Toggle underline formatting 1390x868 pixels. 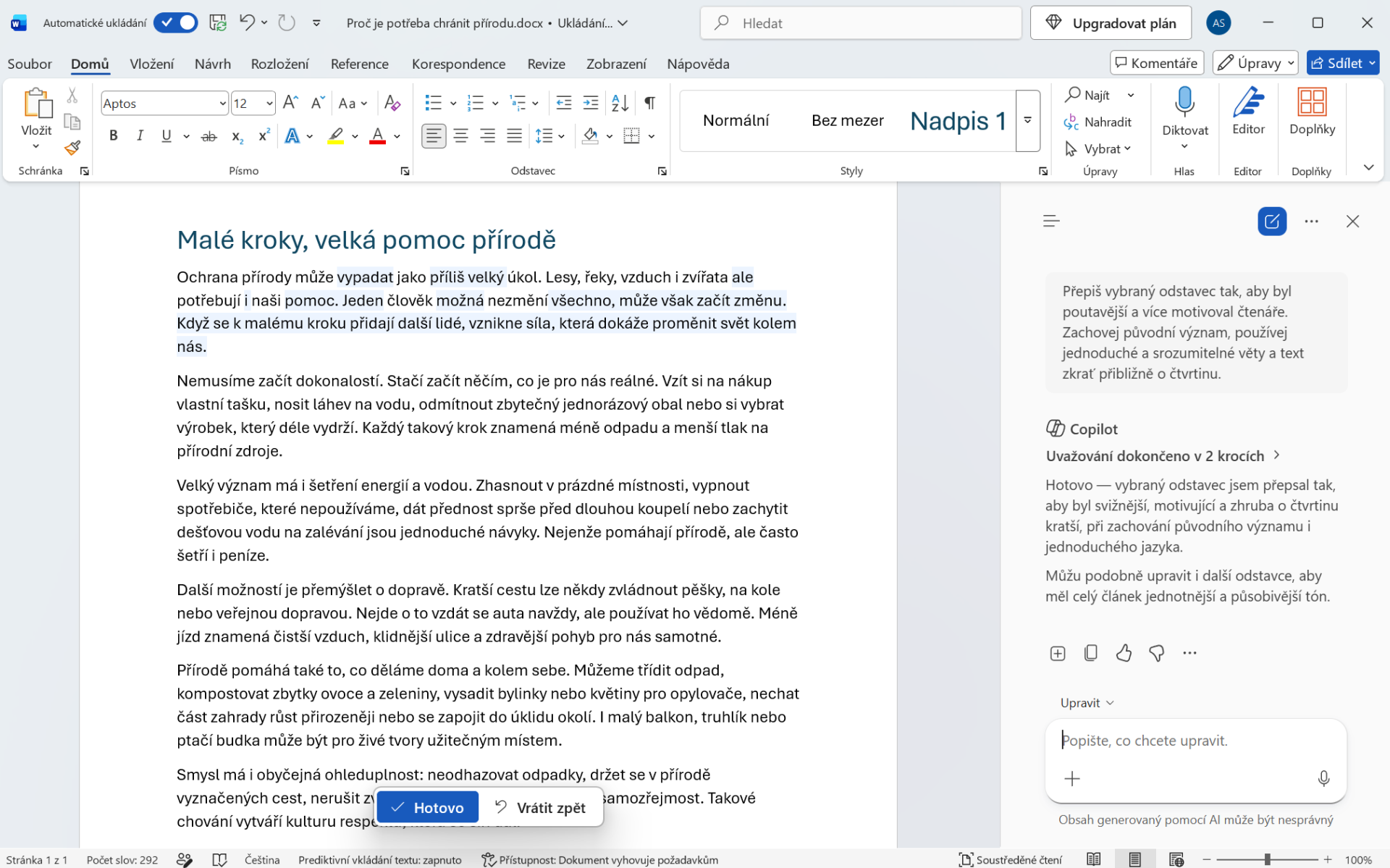tap(167, 135)
